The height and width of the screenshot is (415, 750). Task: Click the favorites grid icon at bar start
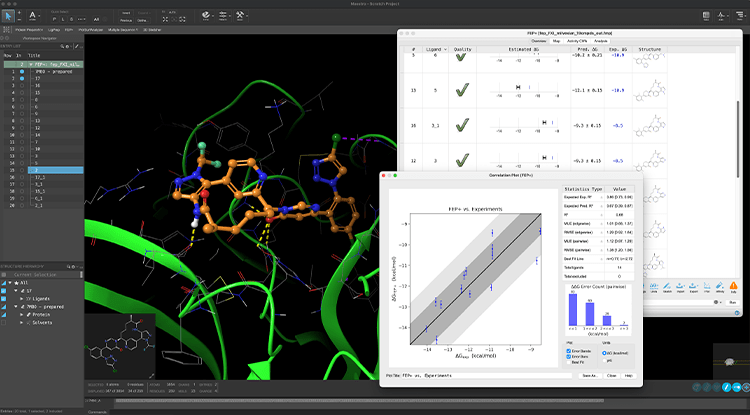(x=8, y=30)
